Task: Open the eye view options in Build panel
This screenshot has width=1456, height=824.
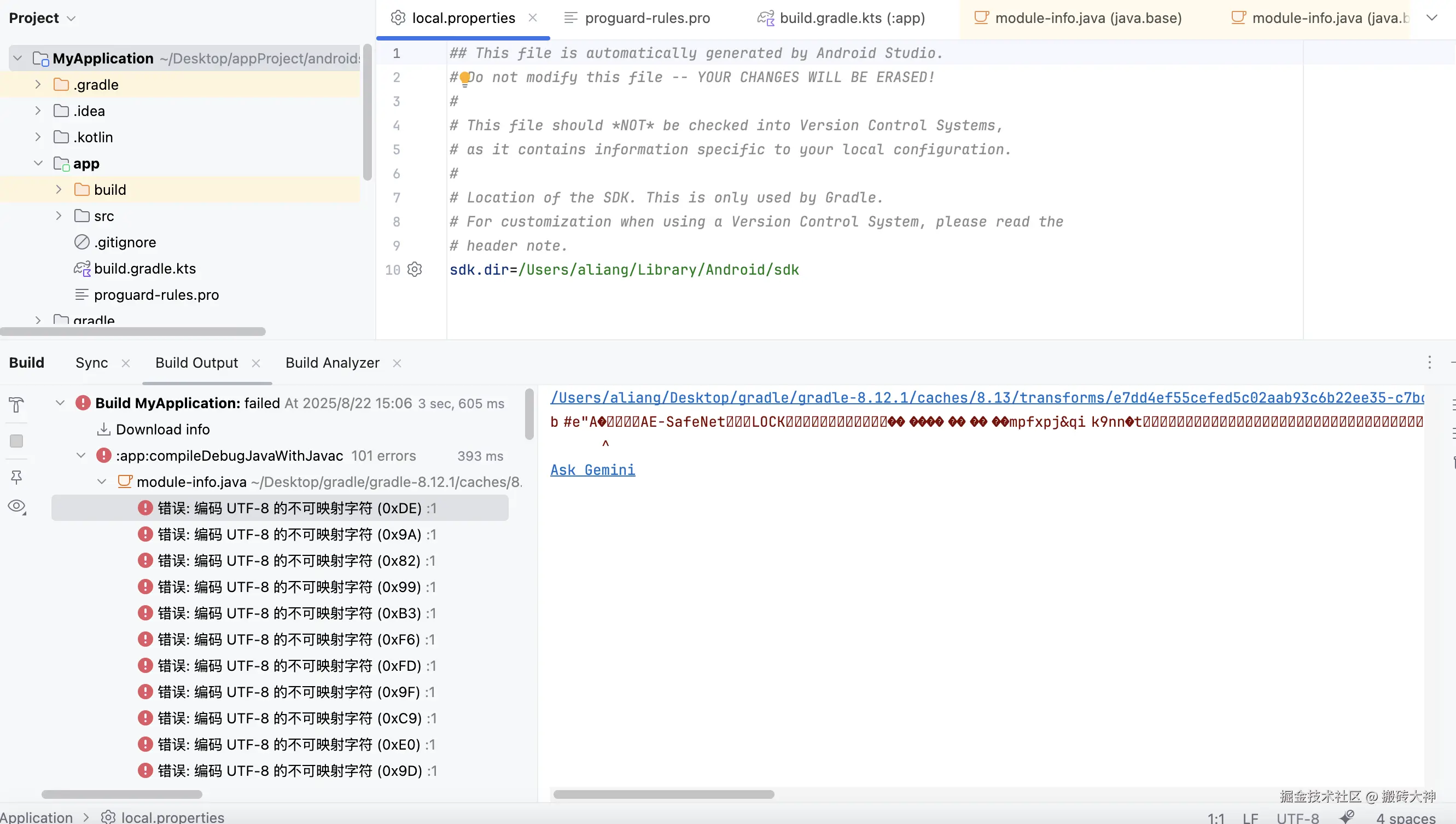Action: coord(16,506)
